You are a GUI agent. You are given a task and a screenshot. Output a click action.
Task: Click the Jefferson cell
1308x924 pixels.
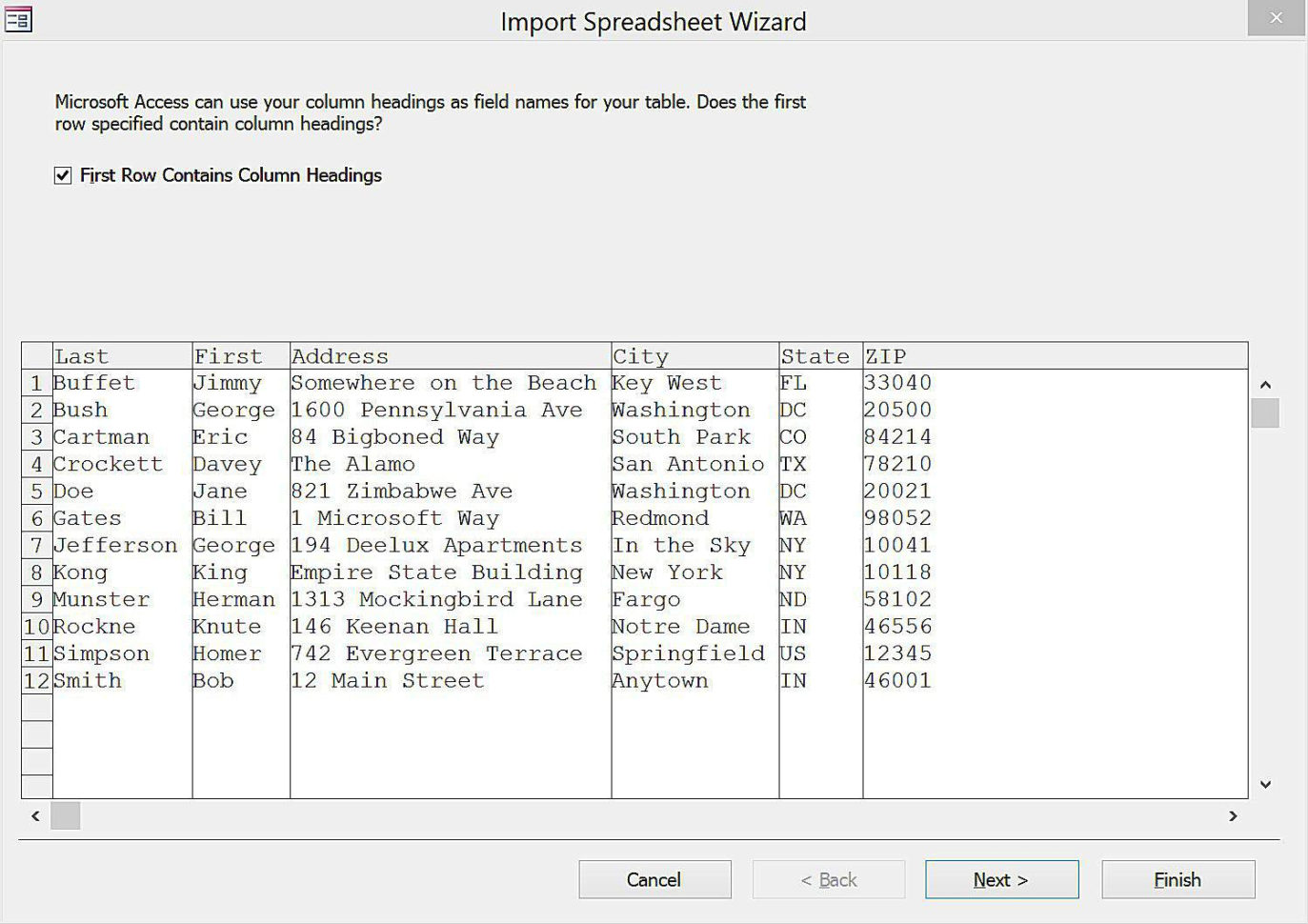pos(122,546)
